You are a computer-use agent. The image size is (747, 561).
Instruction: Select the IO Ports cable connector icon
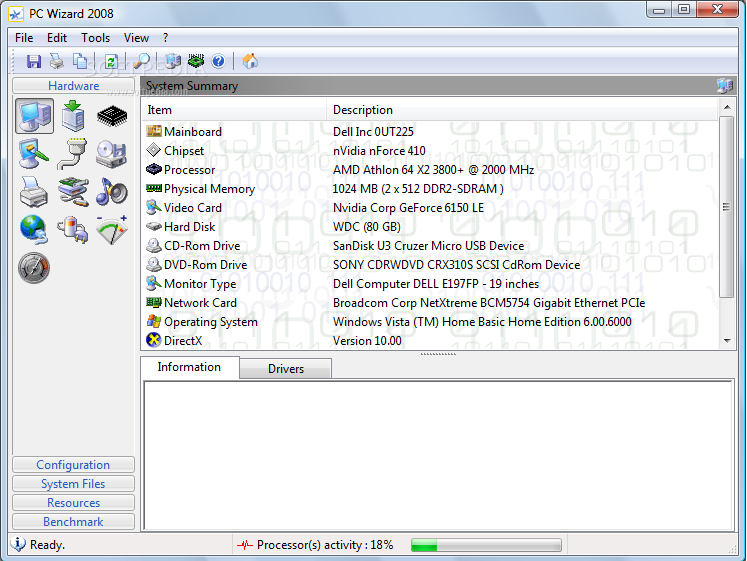pyautogui.click(x=73, y=154)
